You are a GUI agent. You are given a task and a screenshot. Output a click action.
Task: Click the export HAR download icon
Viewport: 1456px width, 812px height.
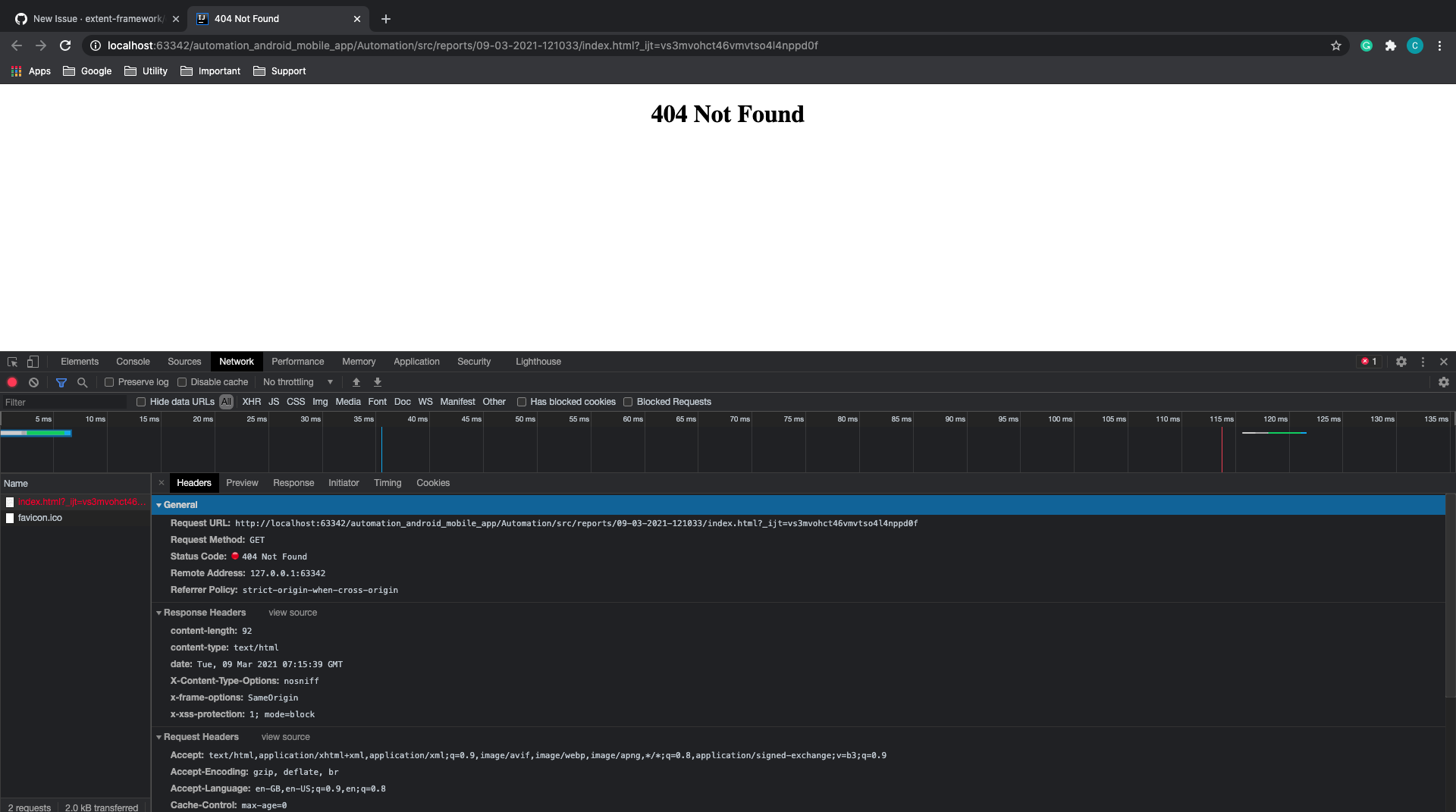(378, 382)
